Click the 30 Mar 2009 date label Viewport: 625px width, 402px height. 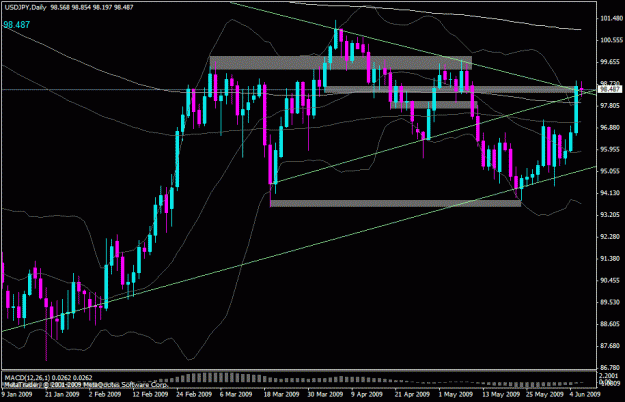pos(325,394)
